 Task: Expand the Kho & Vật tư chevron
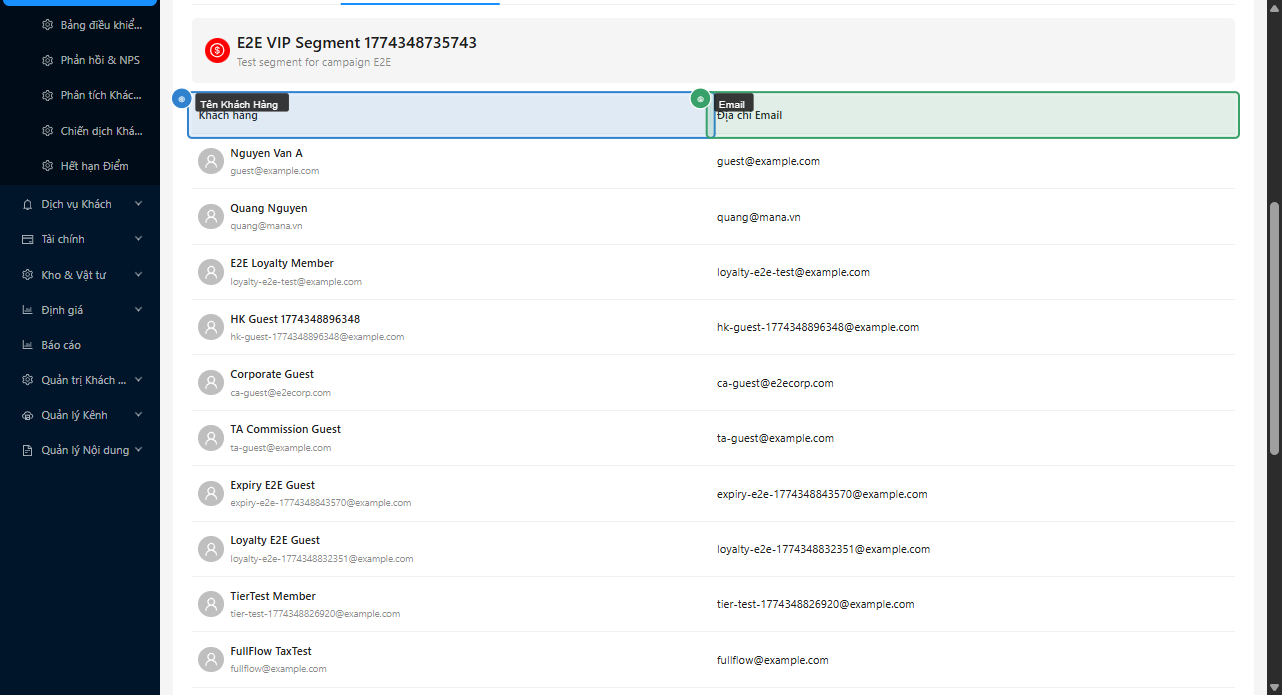pyautogui.click(x=138, y=274)
